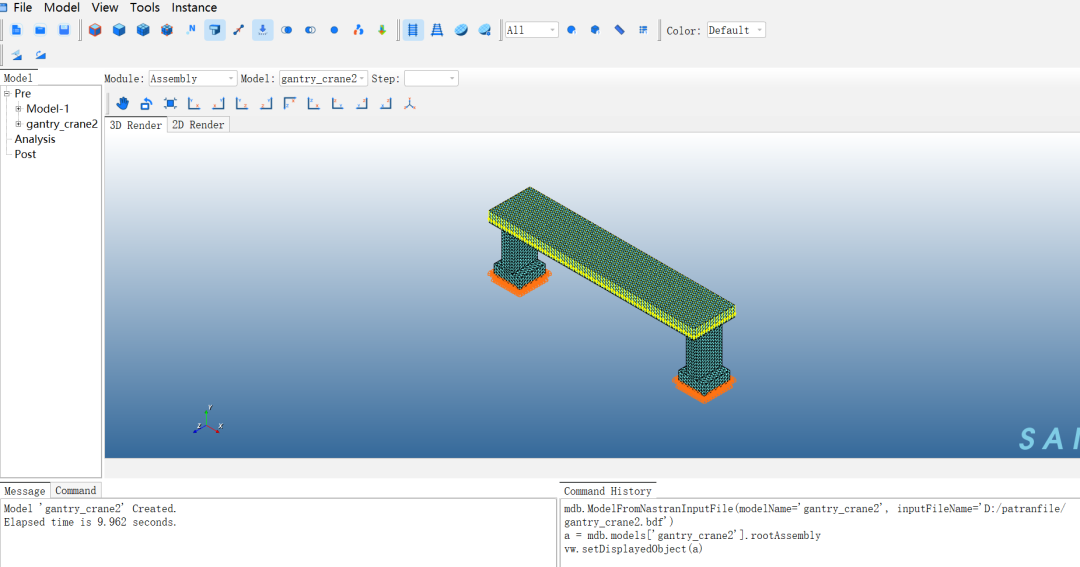Collapse the Pre tree node
Viewport: 1080px width, 567px height.
7,93
